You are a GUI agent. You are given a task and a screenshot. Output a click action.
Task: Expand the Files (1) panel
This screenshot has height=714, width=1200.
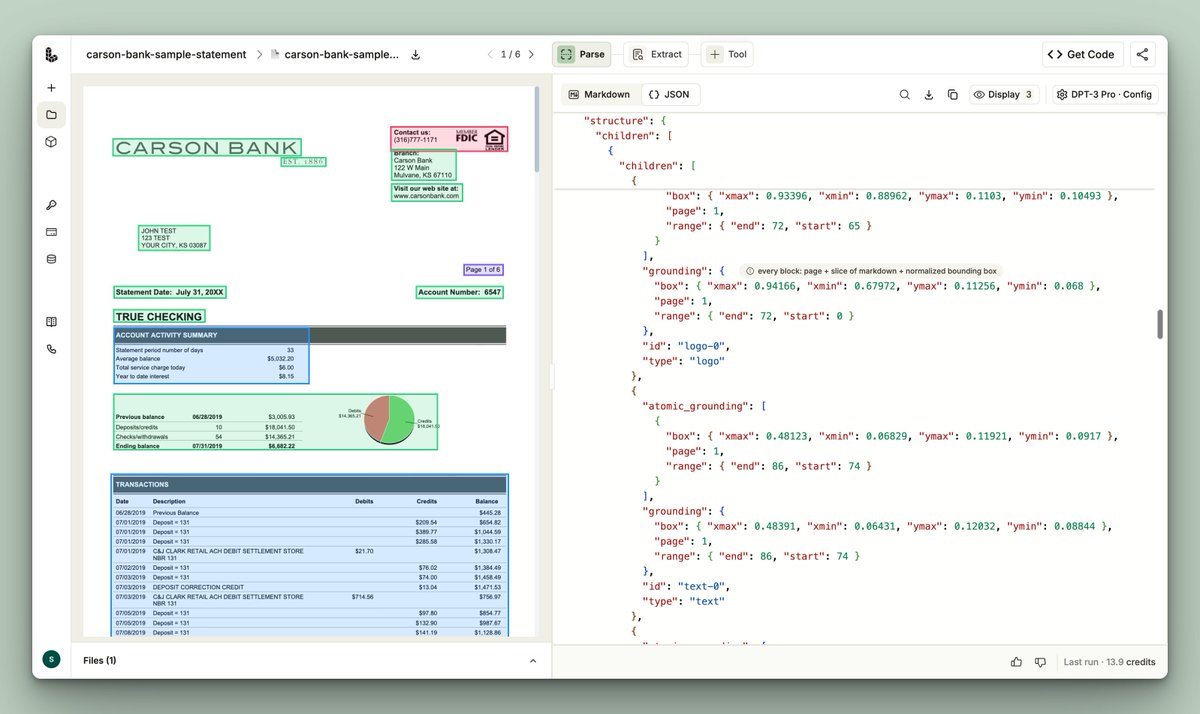pyautogui.click(x=533, y=661)
